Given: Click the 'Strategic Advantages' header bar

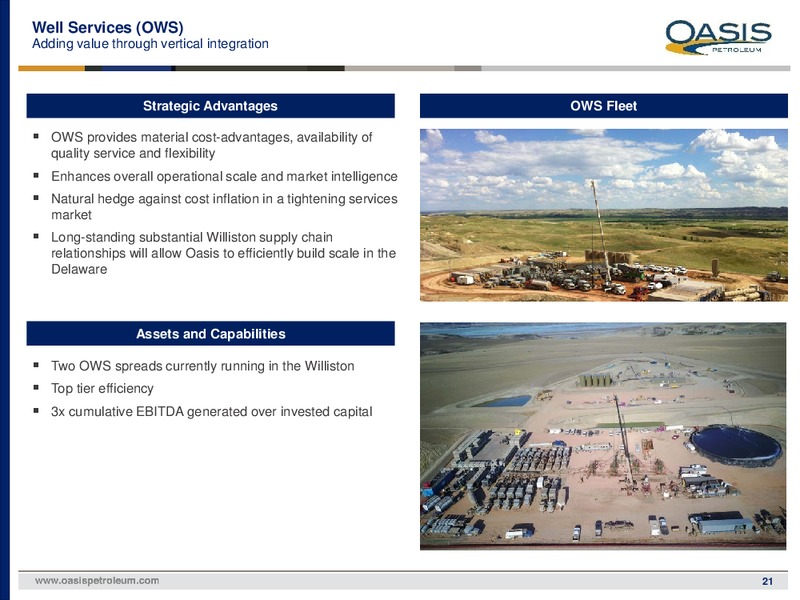Looking at the screenshot, I should [x=210, y=106].
